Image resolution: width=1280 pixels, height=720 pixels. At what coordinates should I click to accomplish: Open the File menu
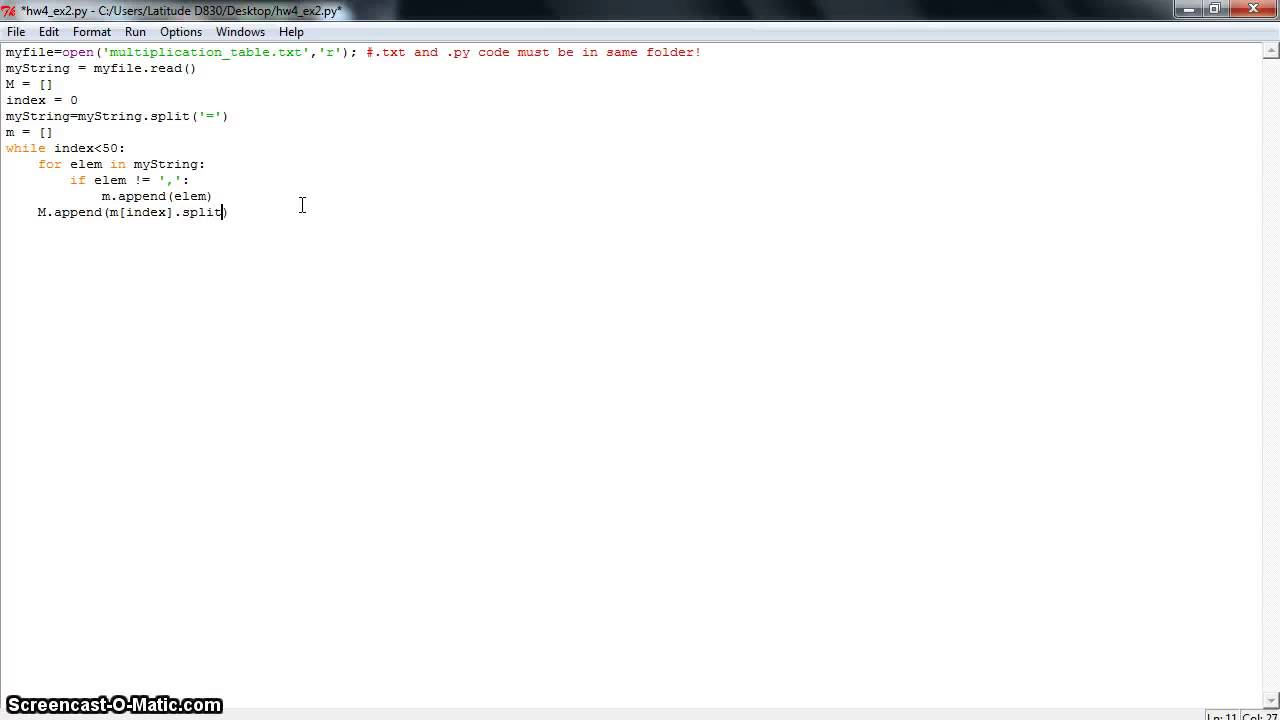[x=16, y=32]
